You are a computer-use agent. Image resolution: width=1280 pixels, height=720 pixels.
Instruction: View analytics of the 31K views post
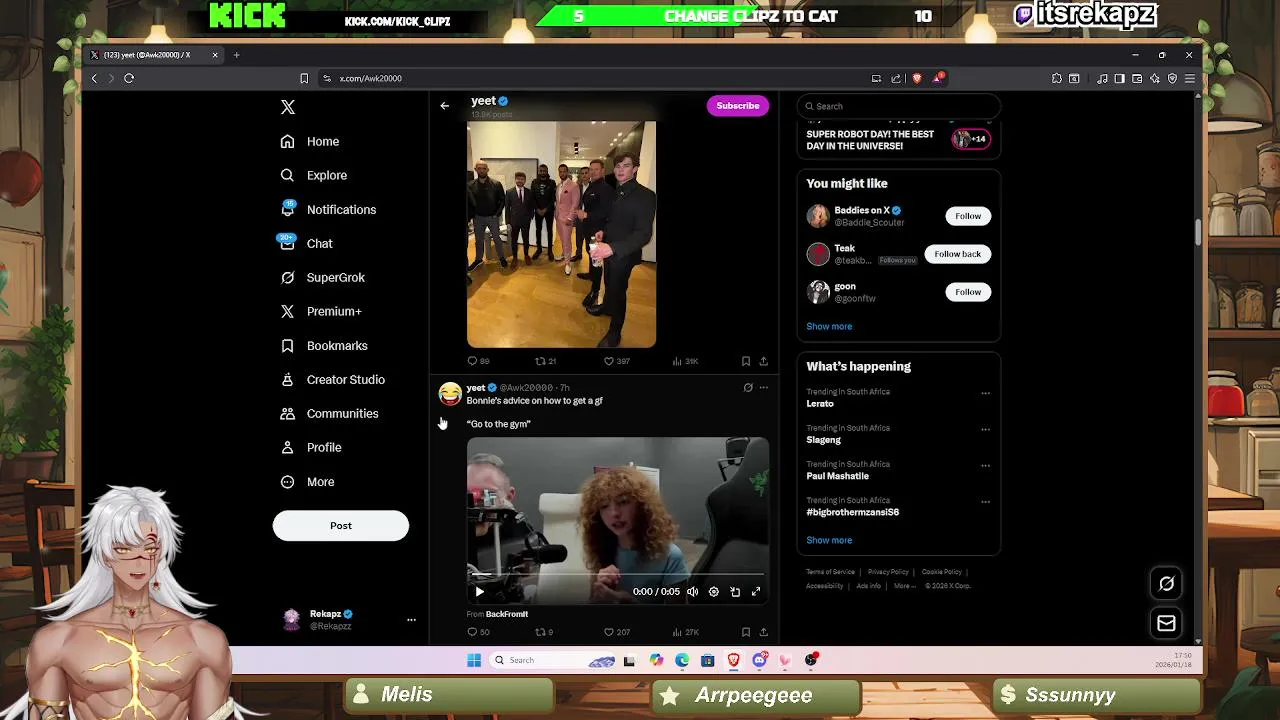[x=686, y=361]
